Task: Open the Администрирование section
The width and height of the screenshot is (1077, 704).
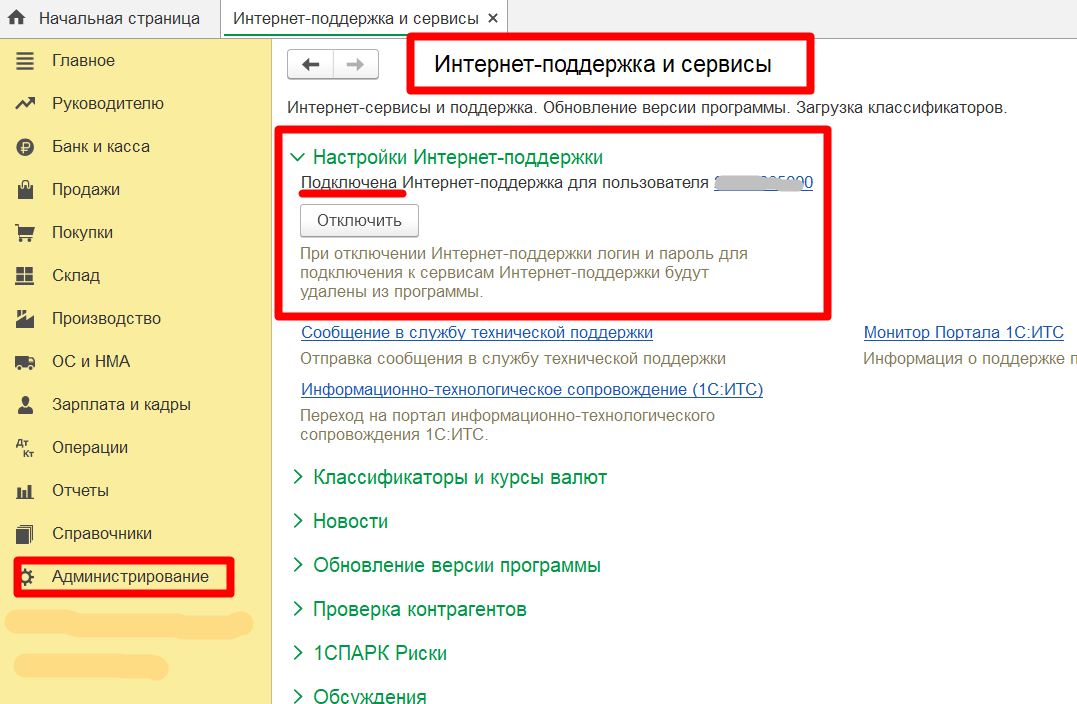Action: pyautogui.click(x=131, y=577)
